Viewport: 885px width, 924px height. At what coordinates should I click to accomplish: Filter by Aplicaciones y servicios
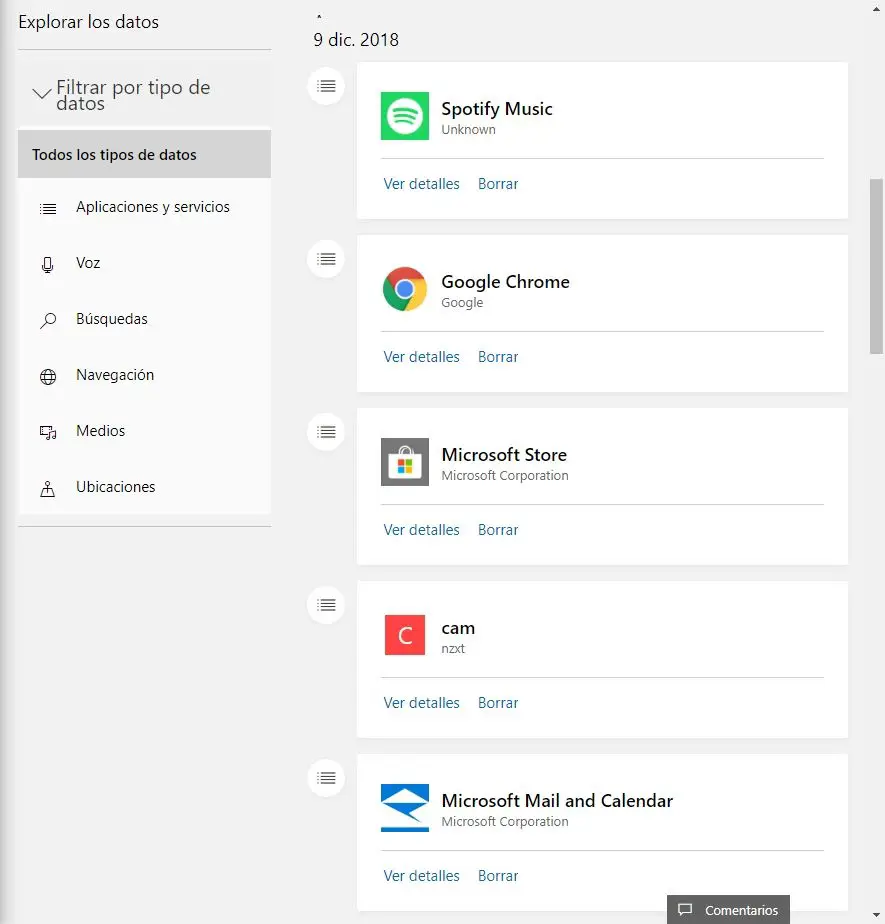click(152, 207)
